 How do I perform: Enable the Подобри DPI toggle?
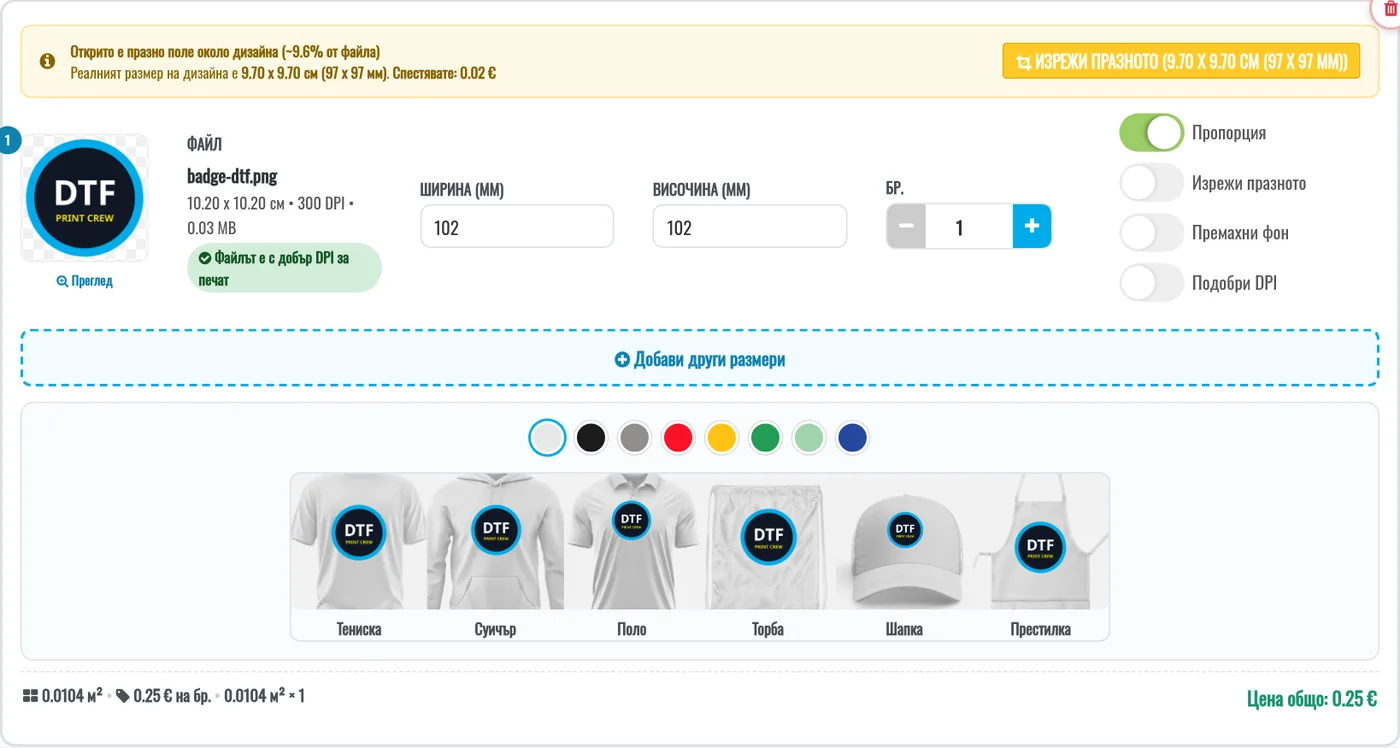coord(1151,283)
